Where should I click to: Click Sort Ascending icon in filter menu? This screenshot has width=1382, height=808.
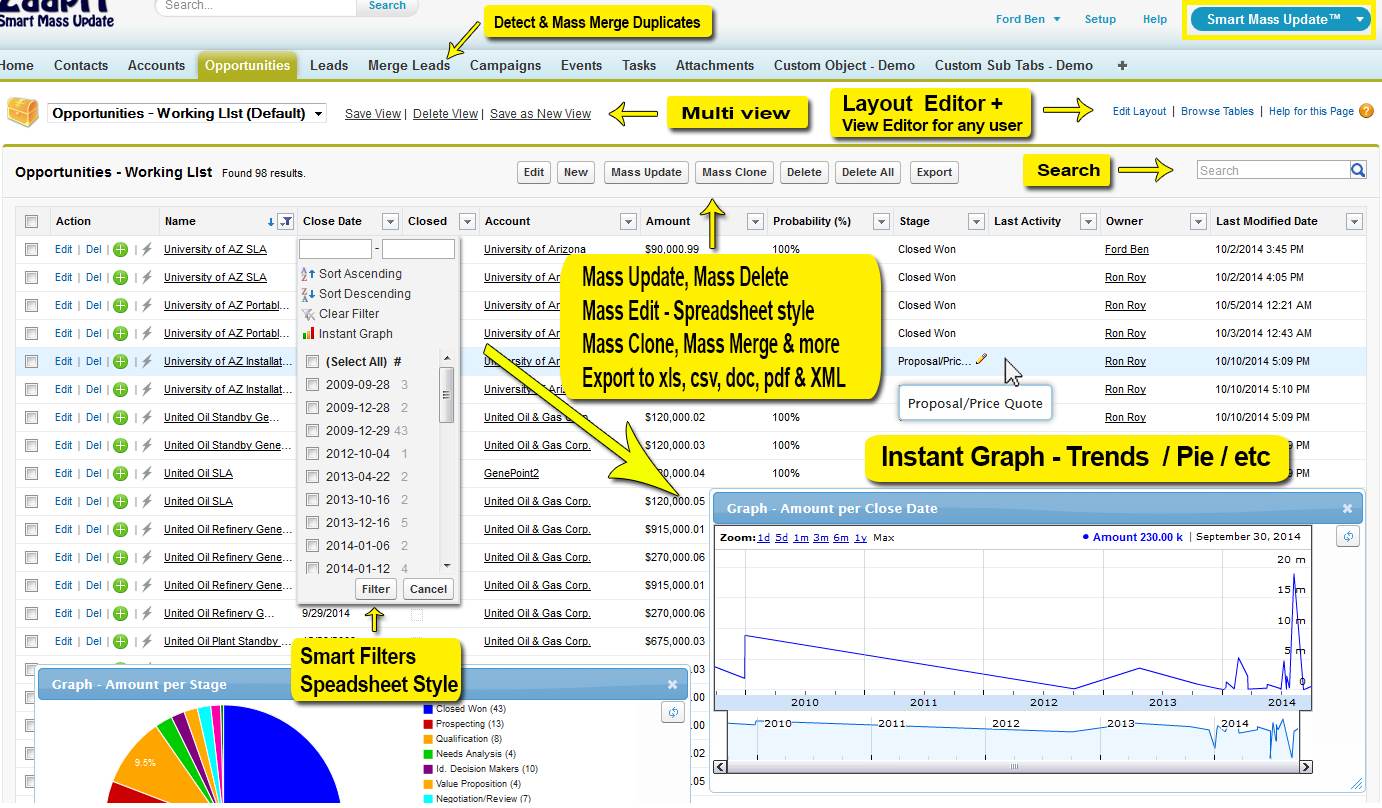coord(309,273)
